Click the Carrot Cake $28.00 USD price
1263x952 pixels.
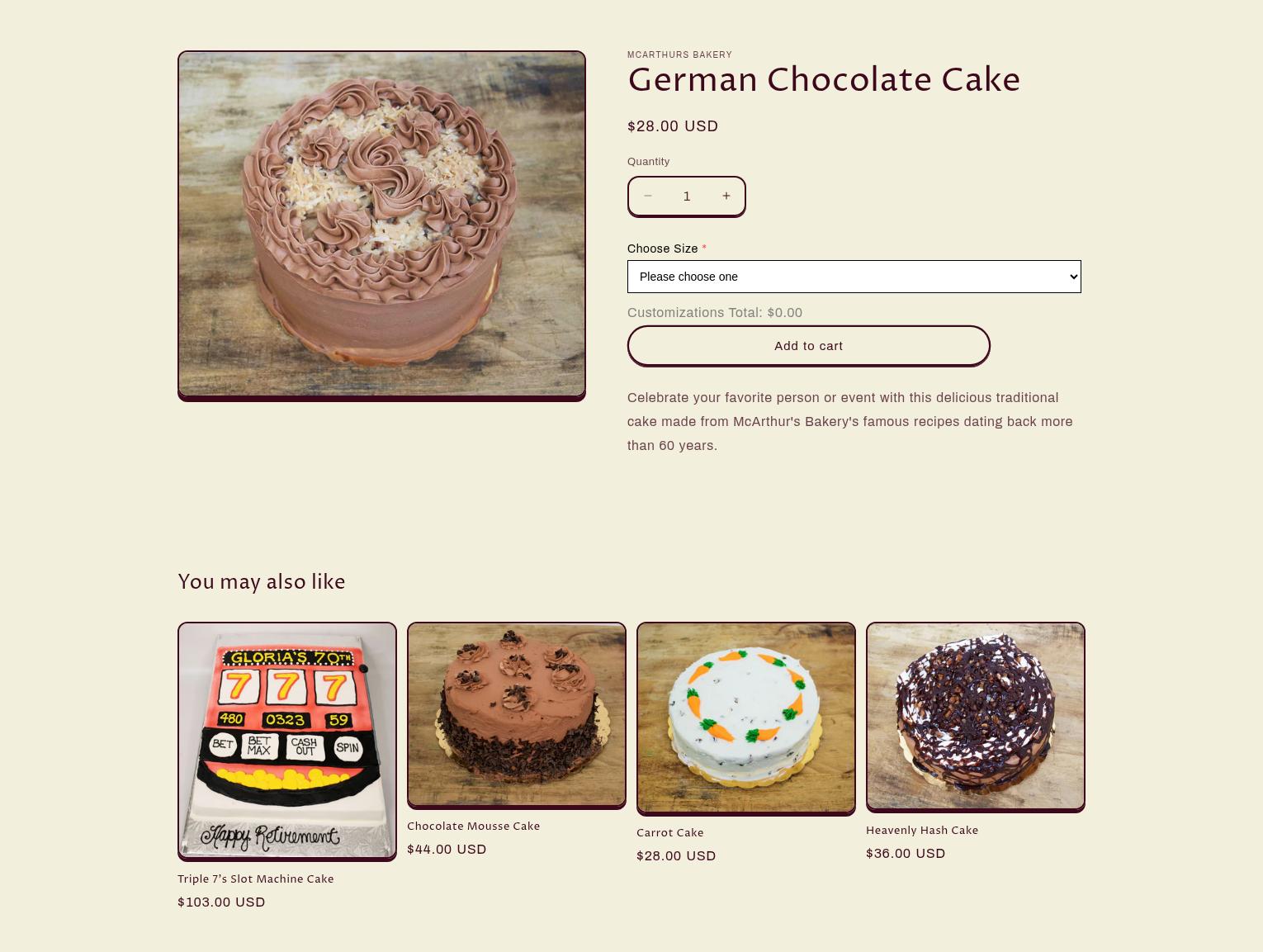pos(676,856)
